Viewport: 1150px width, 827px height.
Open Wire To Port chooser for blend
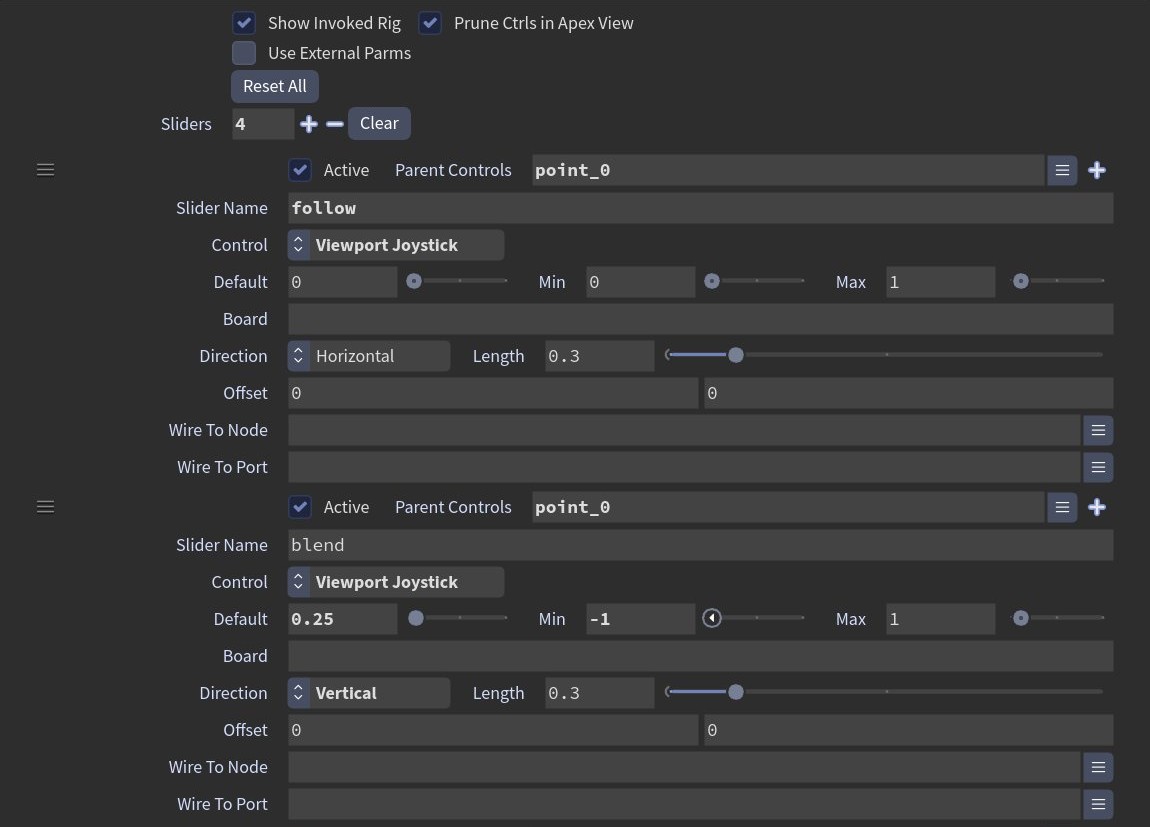point(1098,804)
